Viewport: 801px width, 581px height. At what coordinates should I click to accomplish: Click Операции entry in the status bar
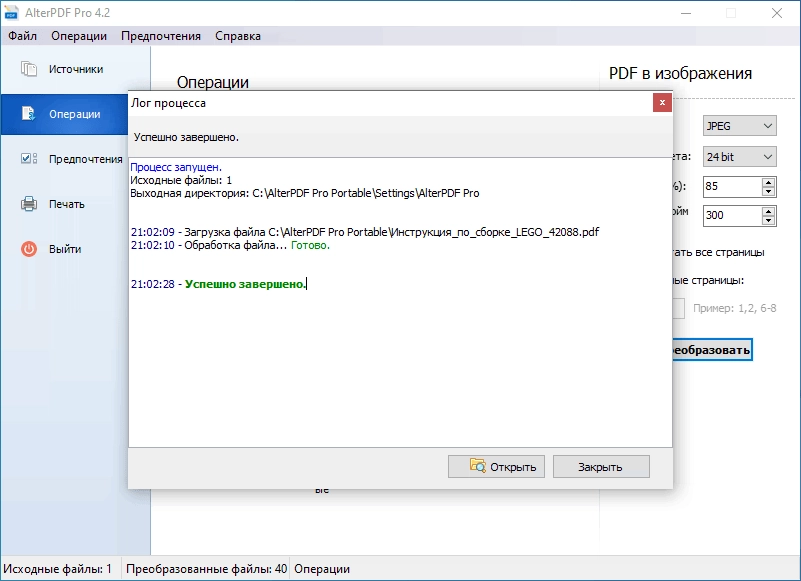[x=322, y=569]
